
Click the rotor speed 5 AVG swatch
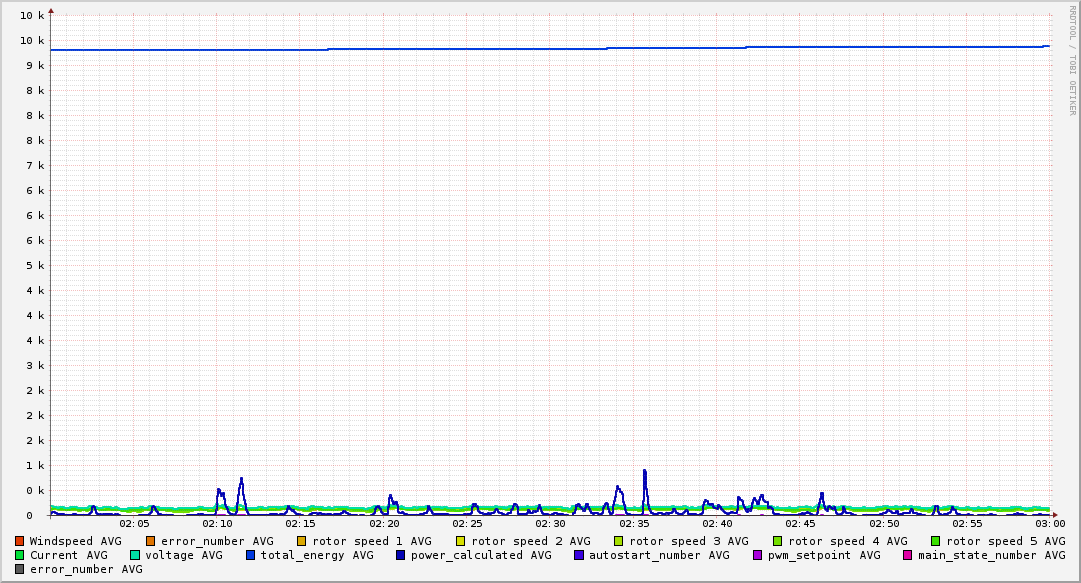click(936, 541)
